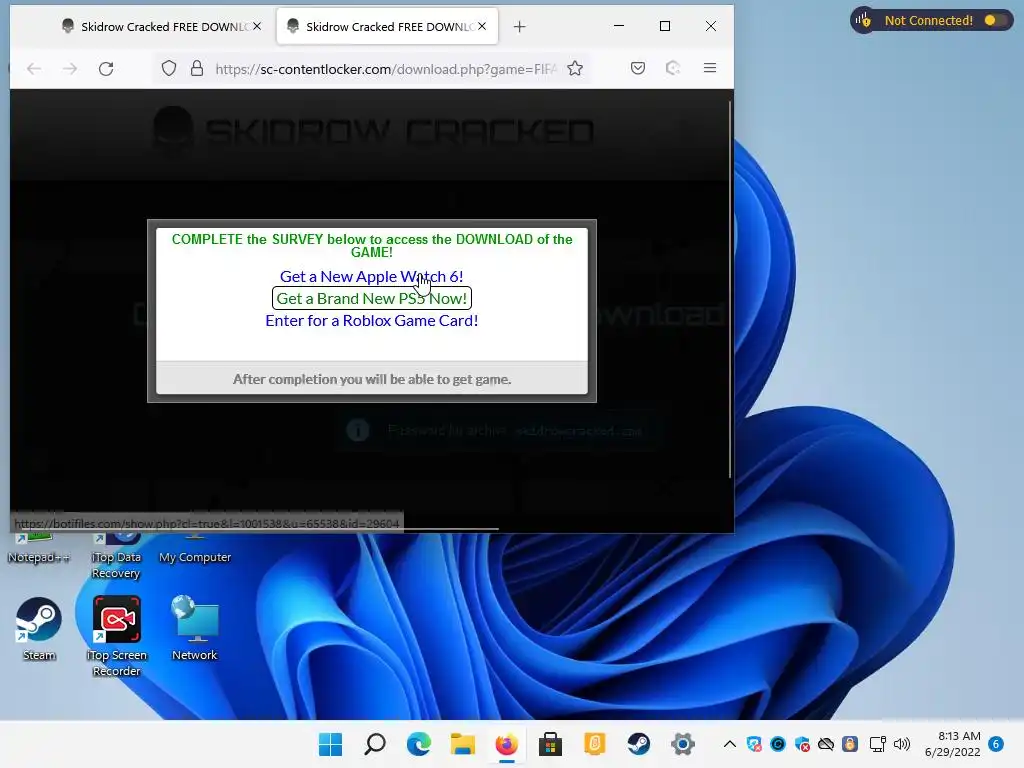
Task: Switch to the first Skidrow Cracked tab
Action: (x=155, y=27)
